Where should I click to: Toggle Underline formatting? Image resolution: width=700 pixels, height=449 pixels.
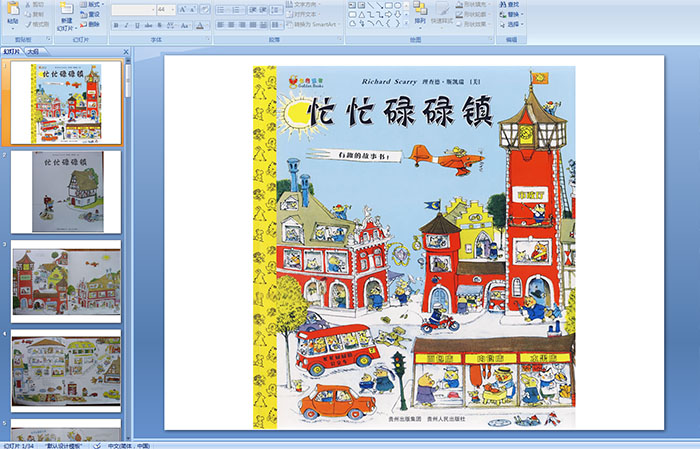point(137,25)
